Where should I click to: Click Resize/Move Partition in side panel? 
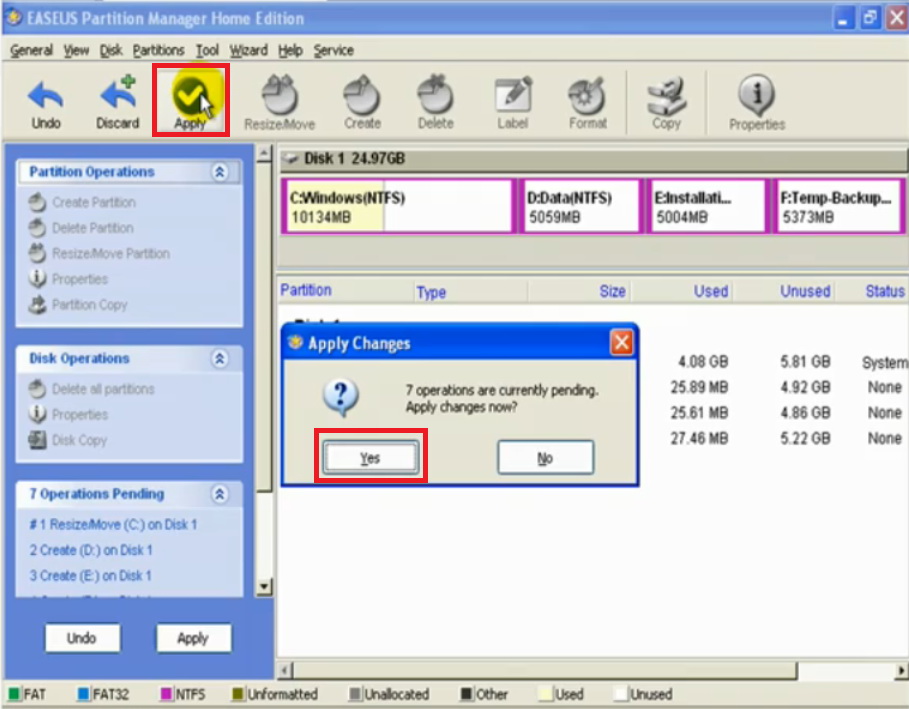(x=99, y=253)
